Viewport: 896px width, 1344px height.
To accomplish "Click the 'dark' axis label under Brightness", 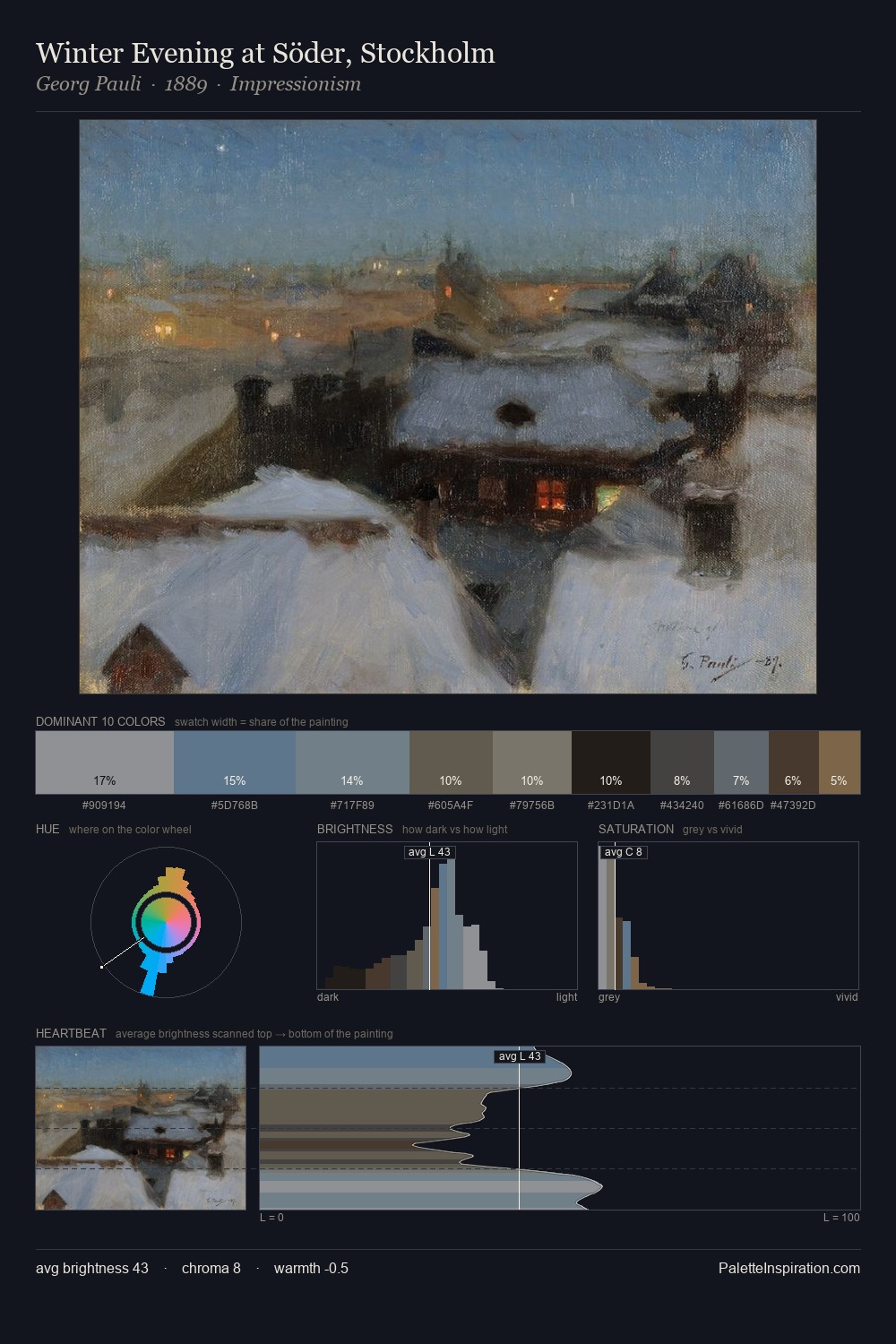I will click(x=328, y=997).
